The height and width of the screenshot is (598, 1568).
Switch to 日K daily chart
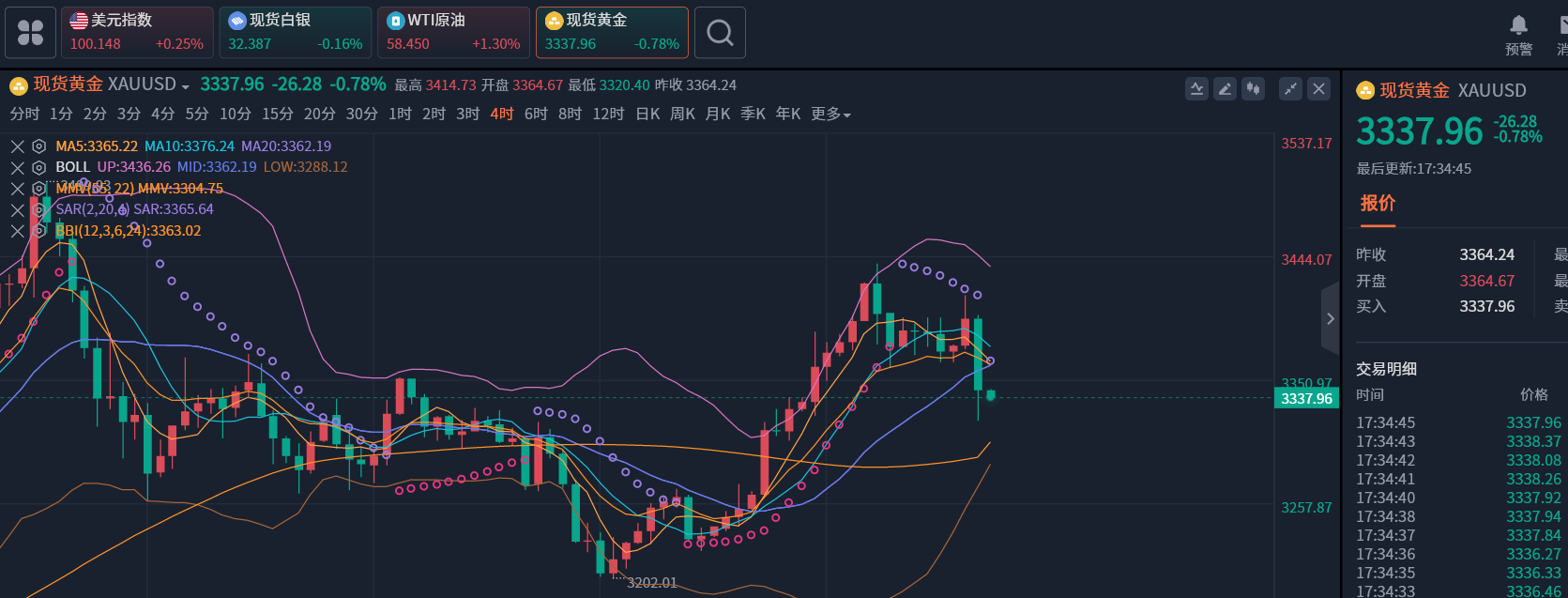coord(647,114)
